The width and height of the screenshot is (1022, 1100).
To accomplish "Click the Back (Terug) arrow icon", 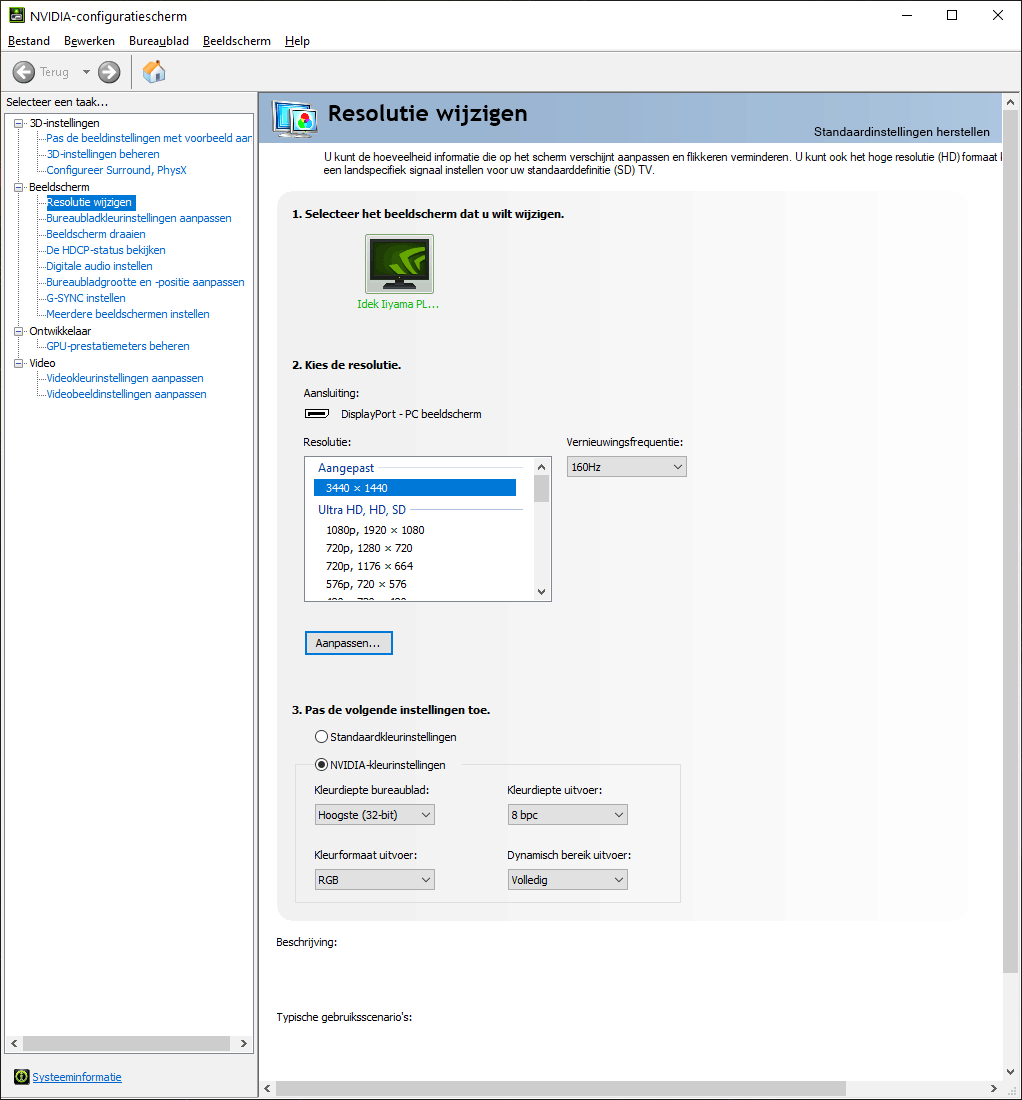I will [24, 72].
